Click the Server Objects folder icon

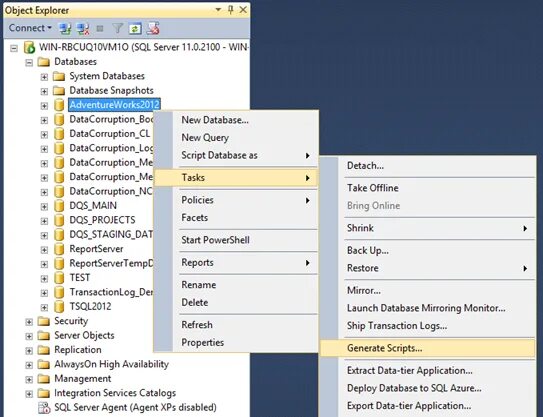coord(44,336)
